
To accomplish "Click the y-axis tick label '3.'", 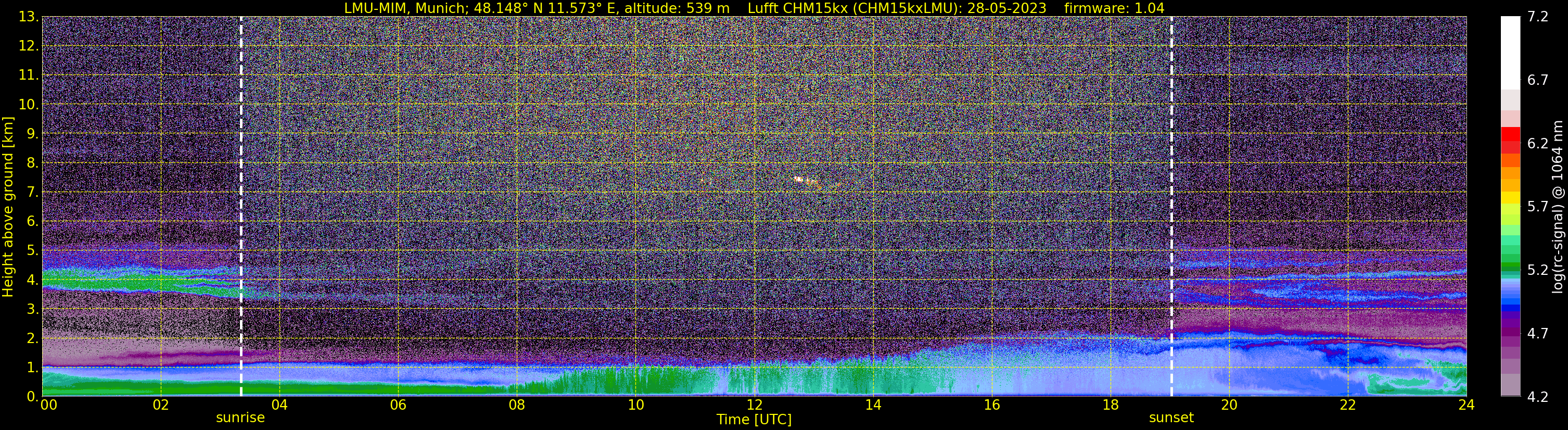I will [x=32, y=309].
